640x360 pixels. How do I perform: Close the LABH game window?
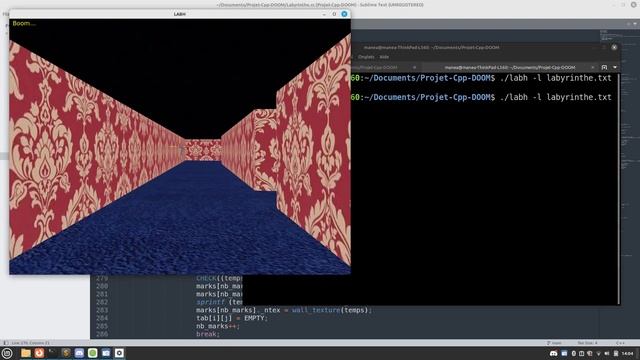[344, 14]
